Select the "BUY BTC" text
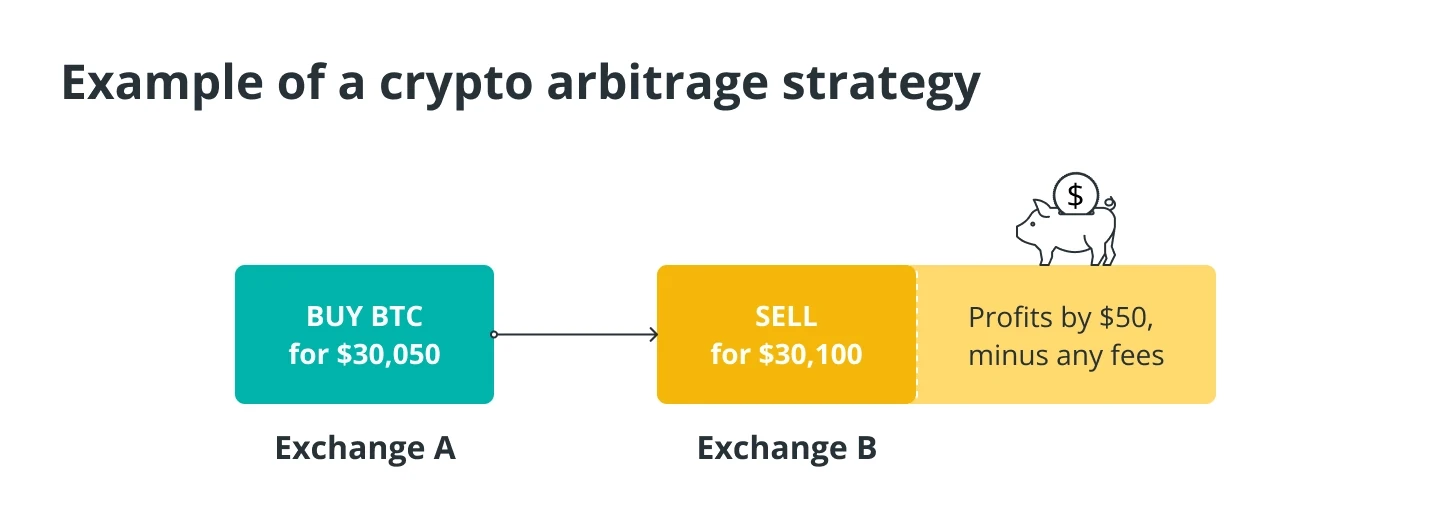Screen dimensions: 1450x516 pyautogui.click(x=364, y=318)
